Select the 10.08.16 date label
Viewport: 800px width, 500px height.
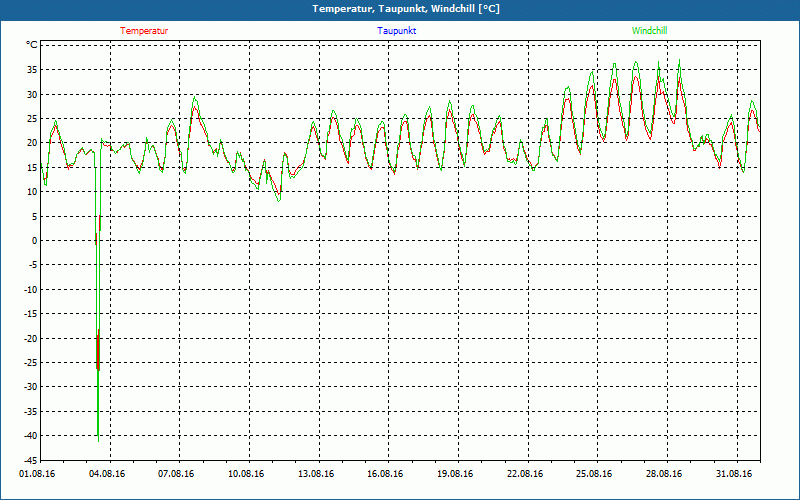(246, 473)
